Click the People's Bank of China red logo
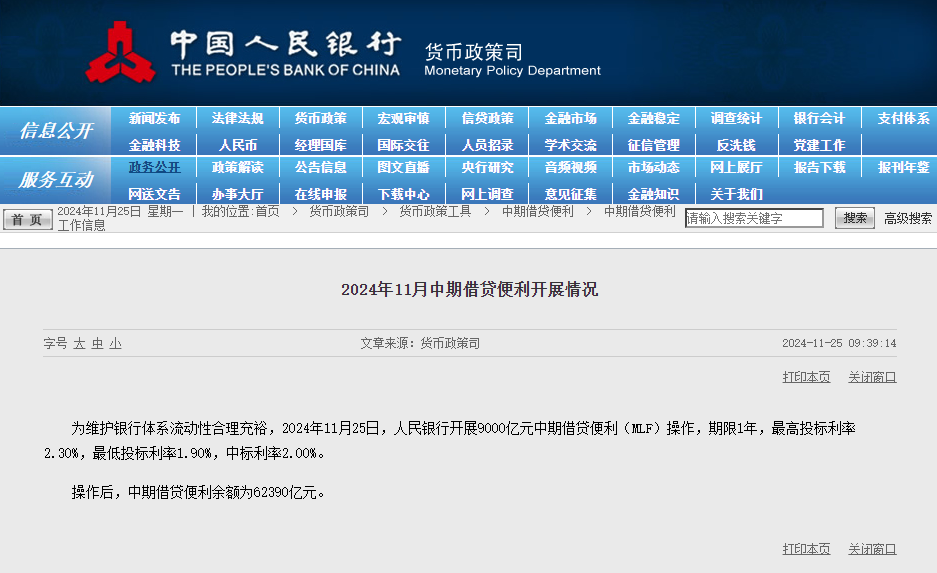The height and width of the screenshot is (573, 937). point(121,53)
